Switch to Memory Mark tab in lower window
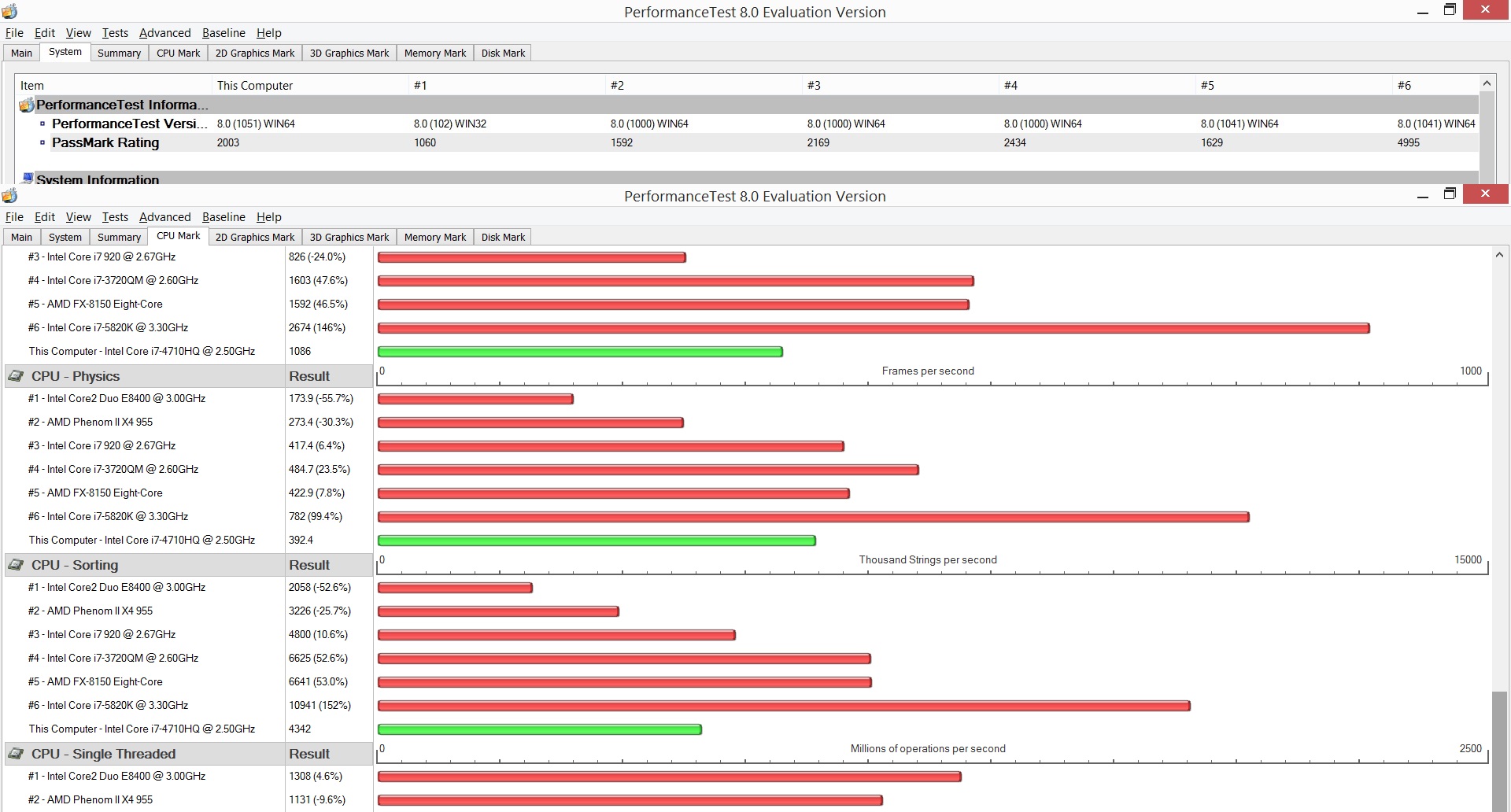 point(435,237)
